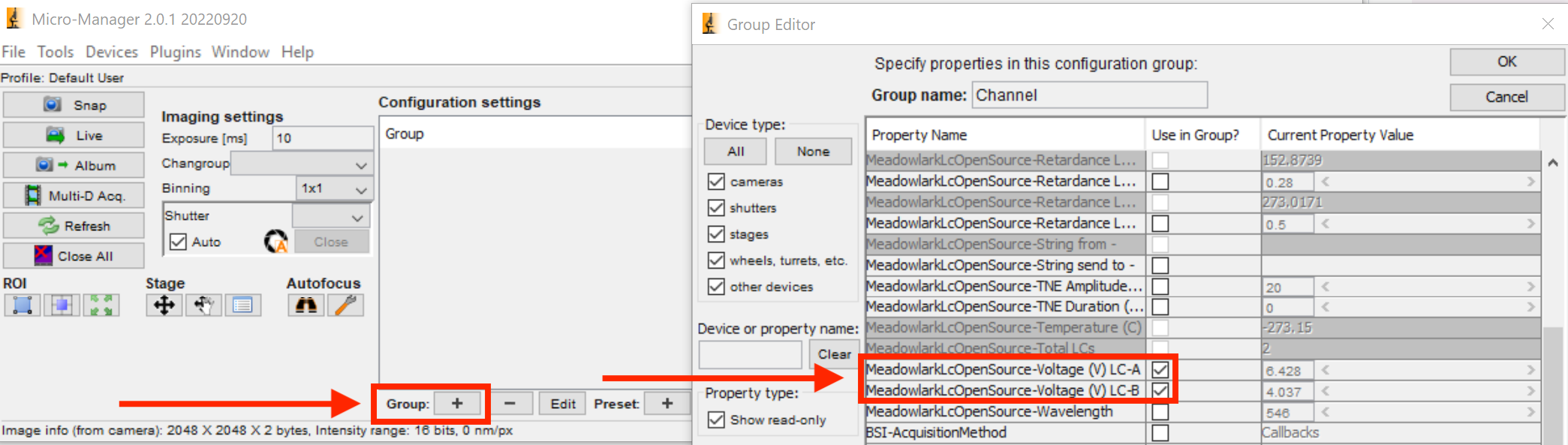Click the shutter Close button
The image size is (1568, 445).
(331, 242)
